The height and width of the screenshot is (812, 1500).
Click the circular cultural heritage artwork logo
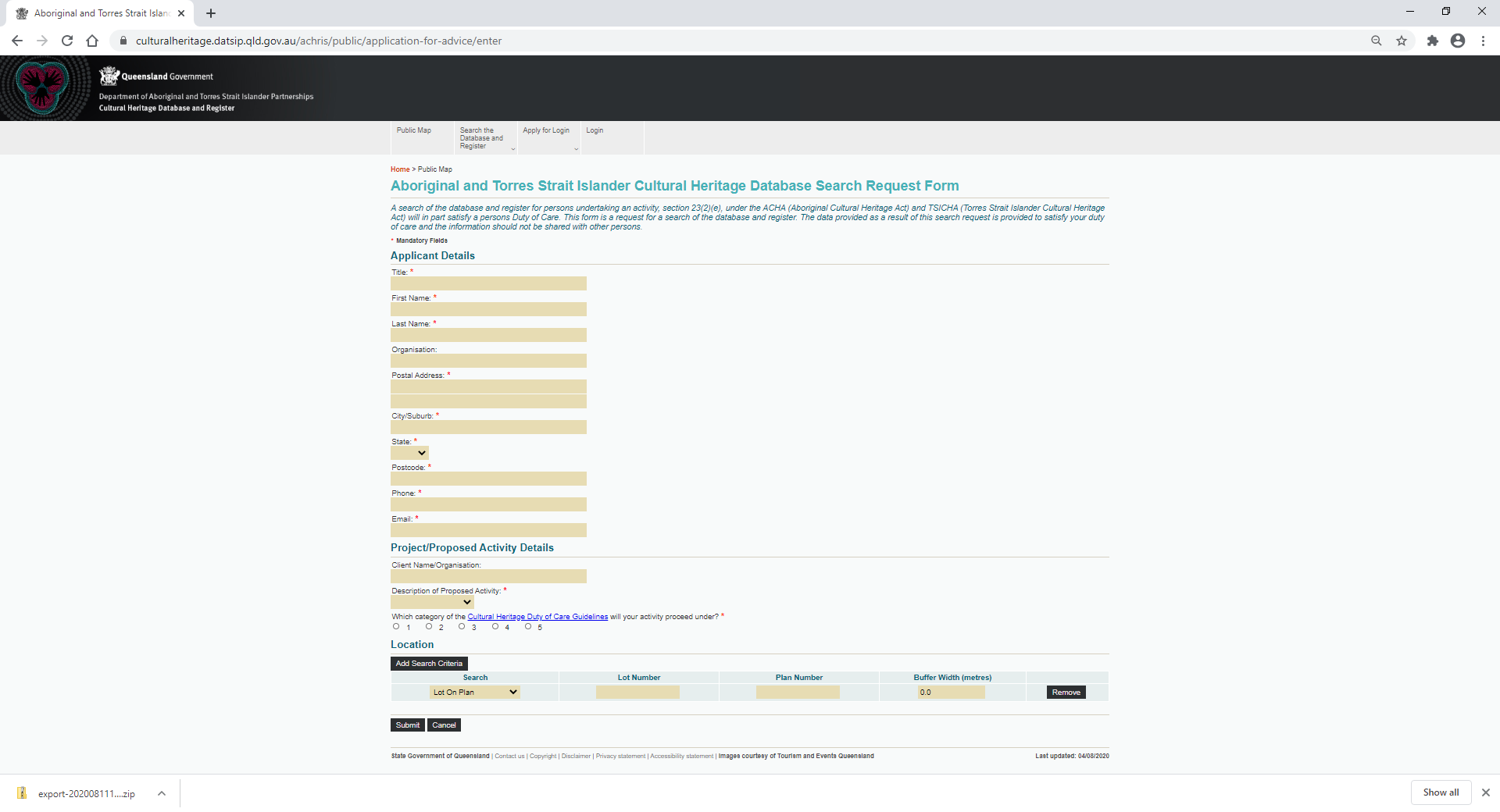pyautogui.click(x=42, y=87)
